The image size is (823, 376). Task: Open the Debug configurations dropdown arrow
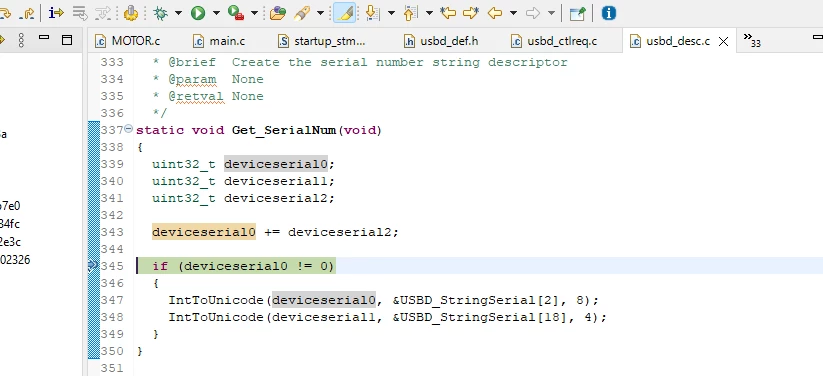tap(178, 13)
